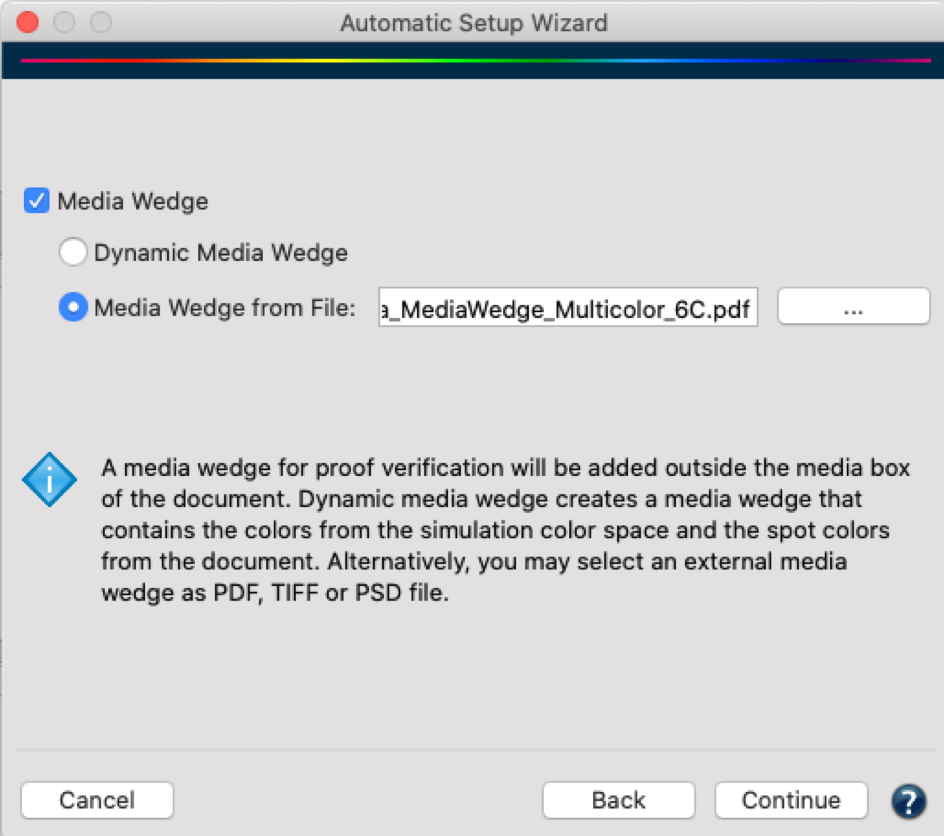
Task: Click the rainbow color spectrum bar
Action: tap(476, 60)
